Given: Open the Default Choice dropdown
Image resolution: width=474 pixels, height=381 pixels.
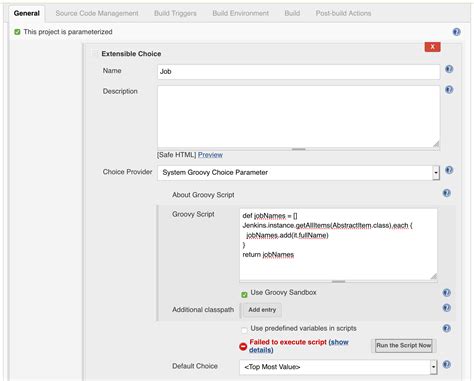Looking at the screenshot, I should coord(338,367).
